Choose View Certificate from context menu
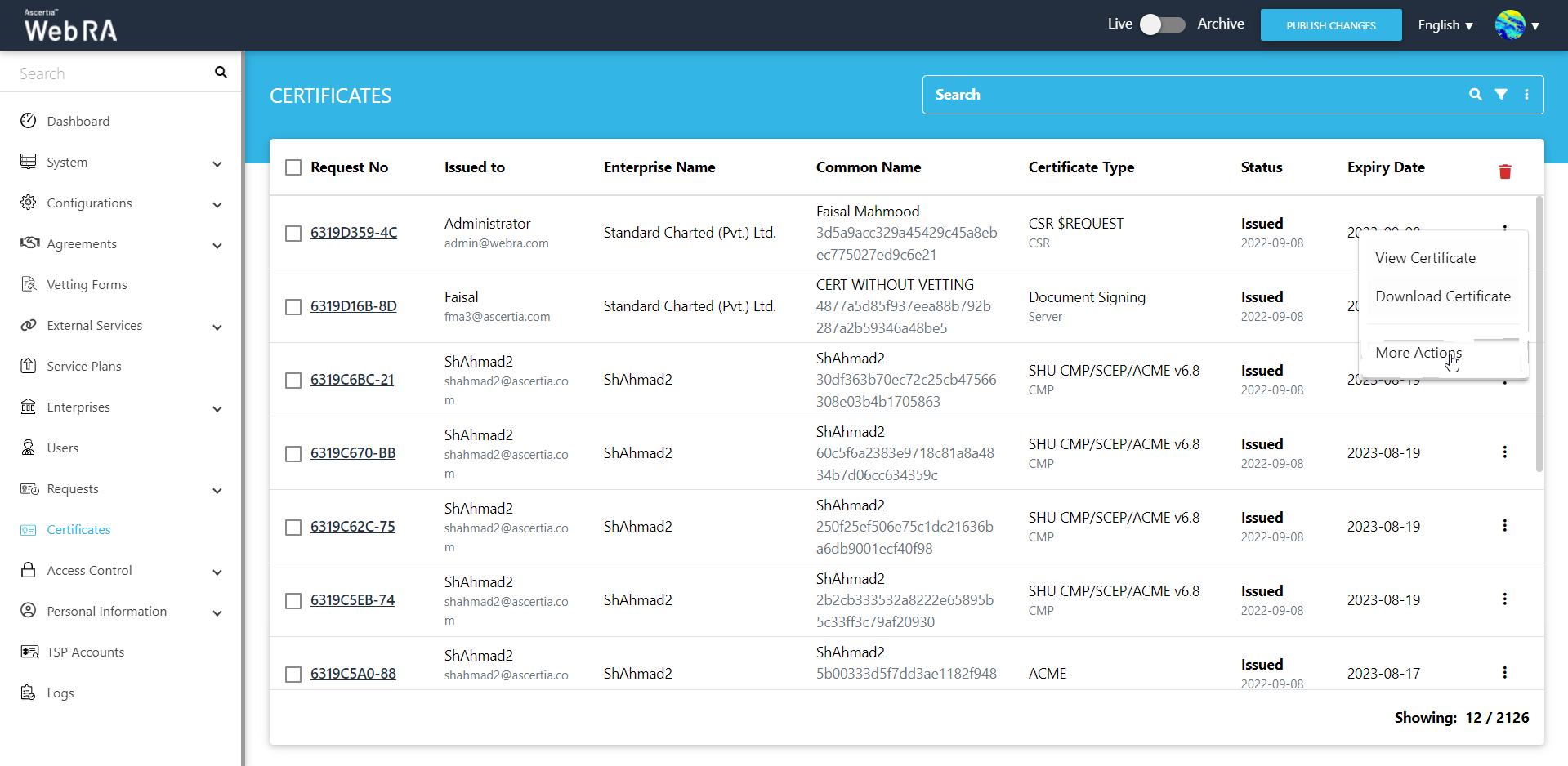Screen dimensions: 1568x766 pos(1425,258)
